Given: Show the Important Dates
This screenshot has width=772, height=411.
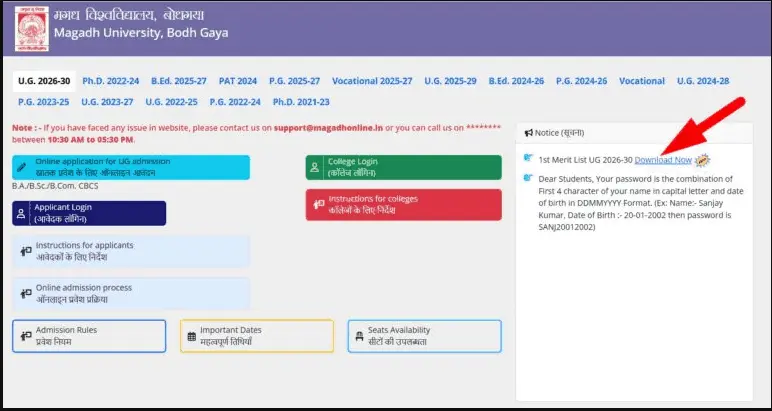Looking at the screenshot, I should coord(257,336).
